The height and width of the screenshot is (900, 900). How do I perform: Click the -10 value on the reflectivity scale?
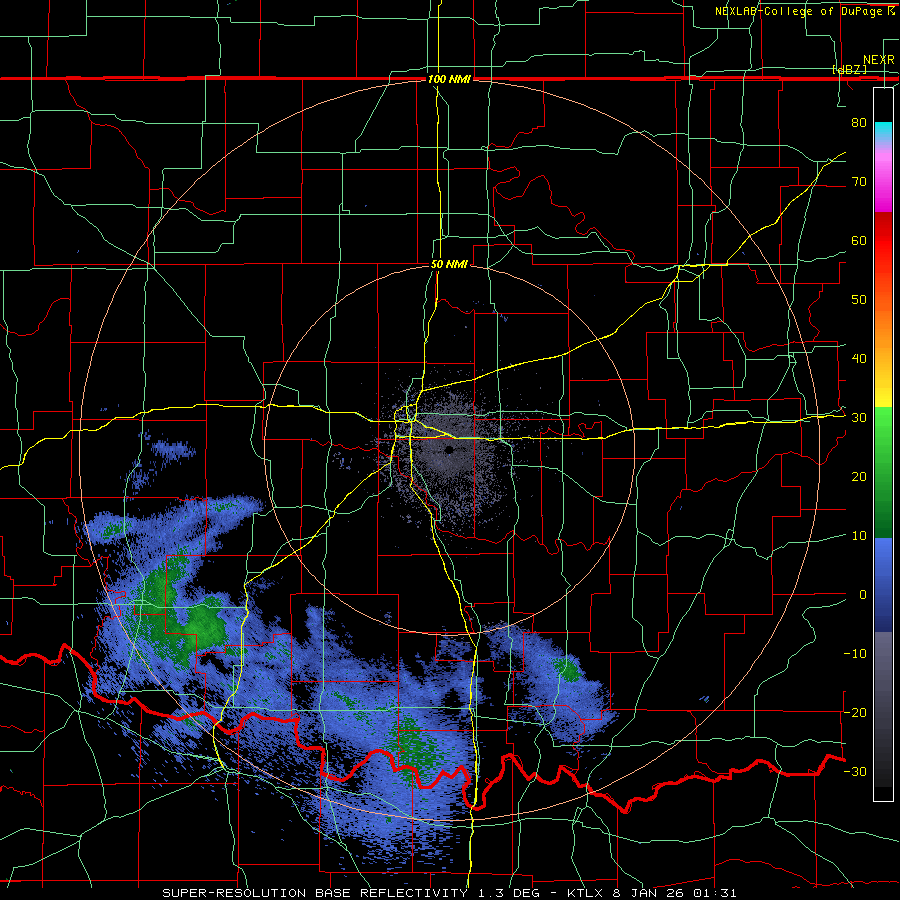[855, 654]
